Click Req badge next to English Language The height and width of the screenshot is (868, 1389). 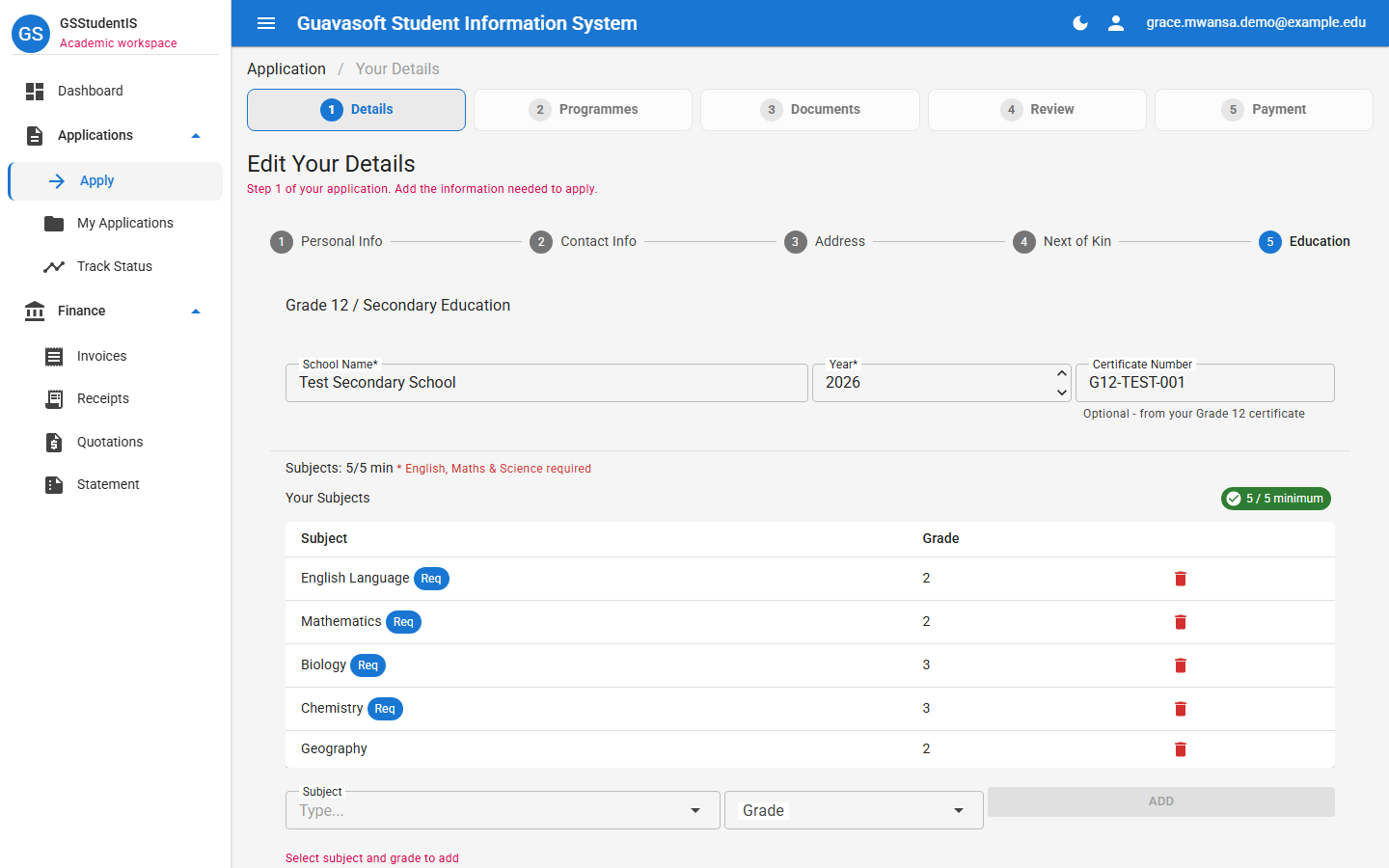pyautogui.click(x=431, y=579)
